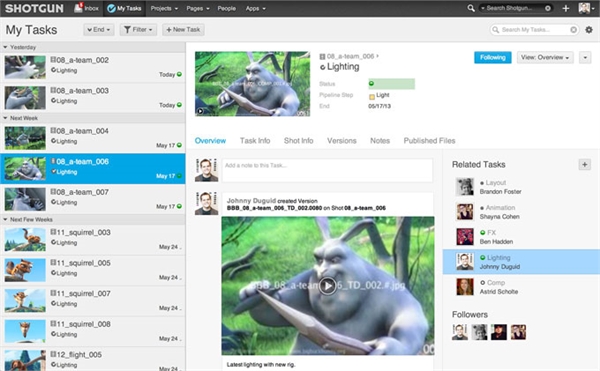Open Johnny Duguid's profile link

tap(251, 200)
